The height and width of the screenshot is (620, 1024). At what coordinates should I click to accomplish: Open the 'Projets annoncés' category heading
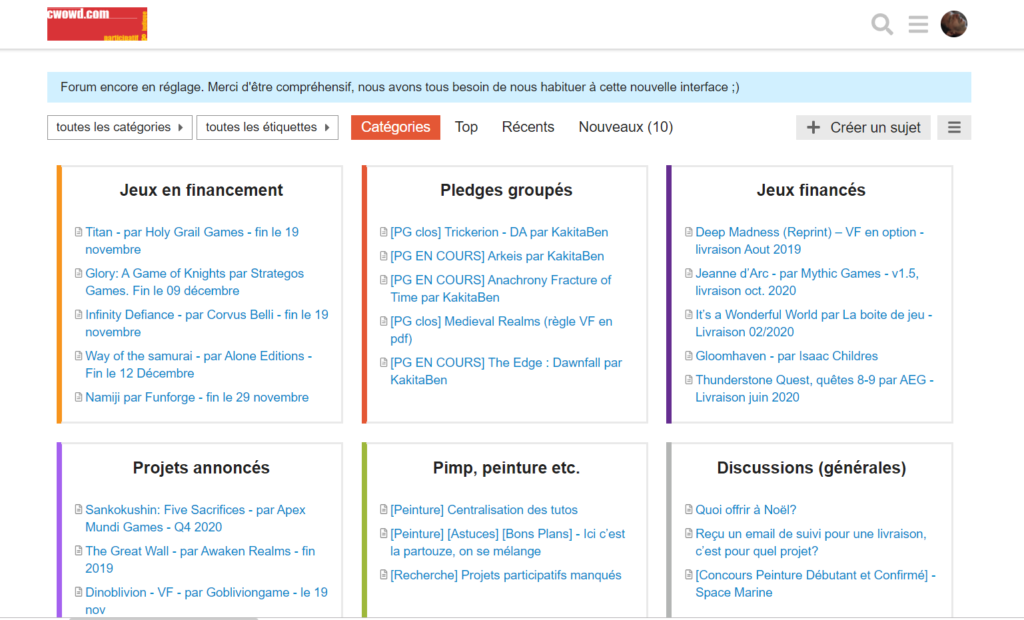point(201,468)
